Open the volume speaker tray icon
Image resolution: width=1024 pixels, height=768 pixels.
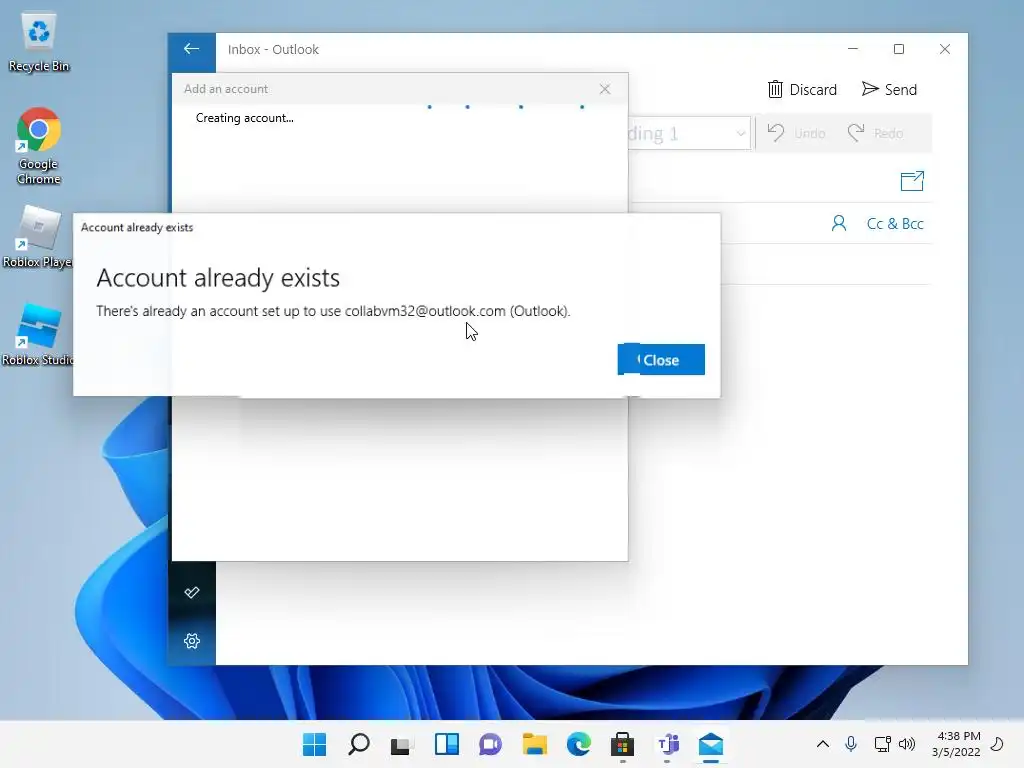[907, 744]
